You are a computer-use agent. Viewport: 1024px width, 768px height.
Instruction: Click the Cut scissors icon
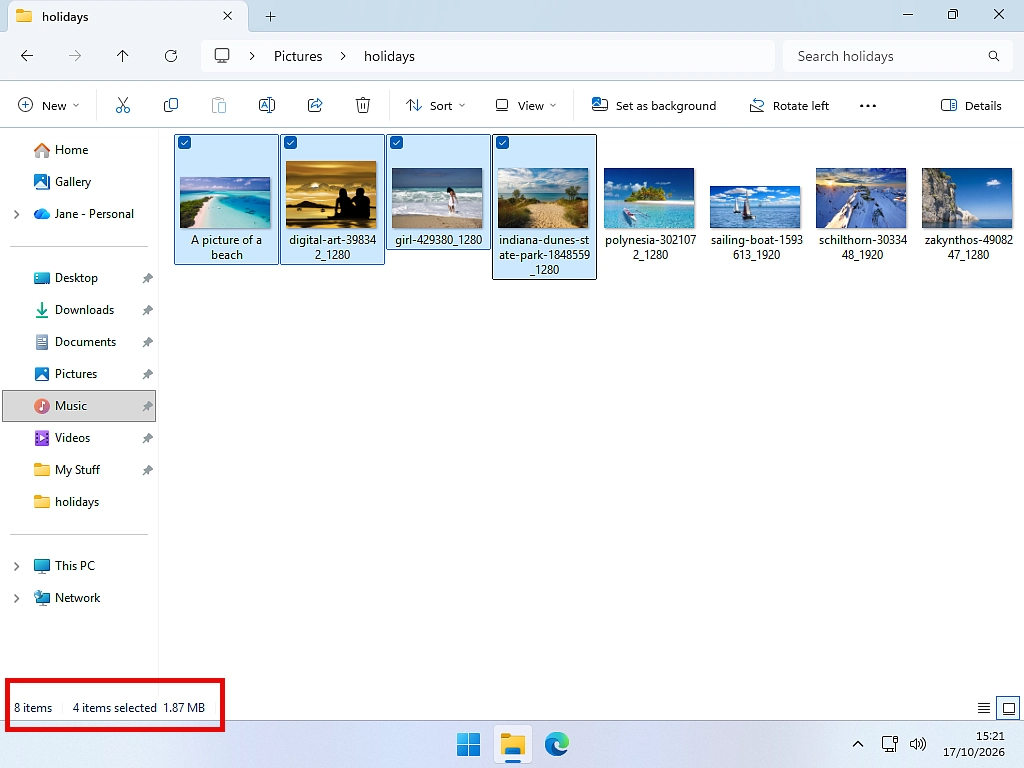pyautogui.click(x=123, y=105)
